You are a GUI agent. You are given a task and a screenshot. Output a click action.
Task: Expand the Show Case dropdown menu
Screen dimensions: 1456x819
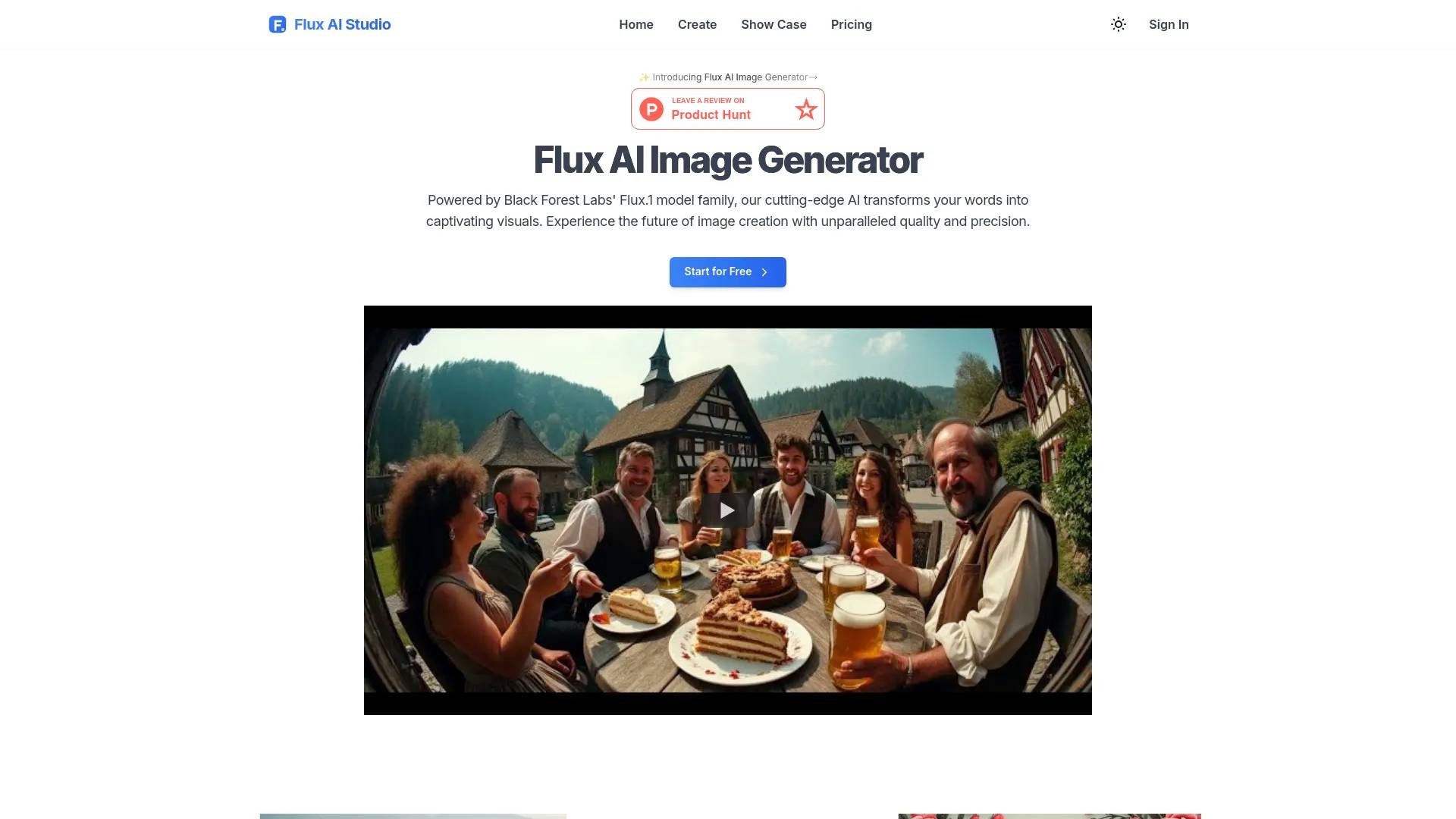(774, 24)
